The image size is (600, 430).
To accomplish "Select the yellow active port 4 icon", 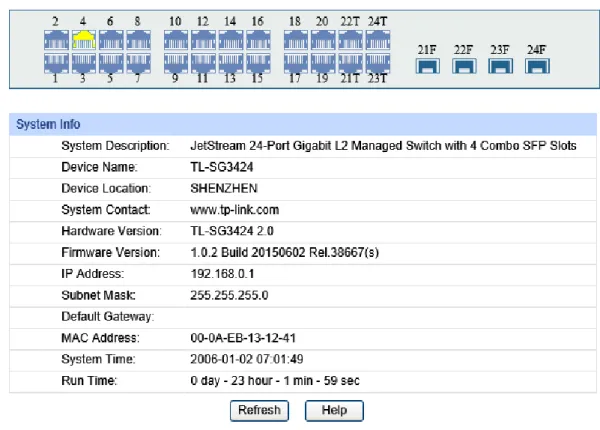I will [x=84, y=40].
